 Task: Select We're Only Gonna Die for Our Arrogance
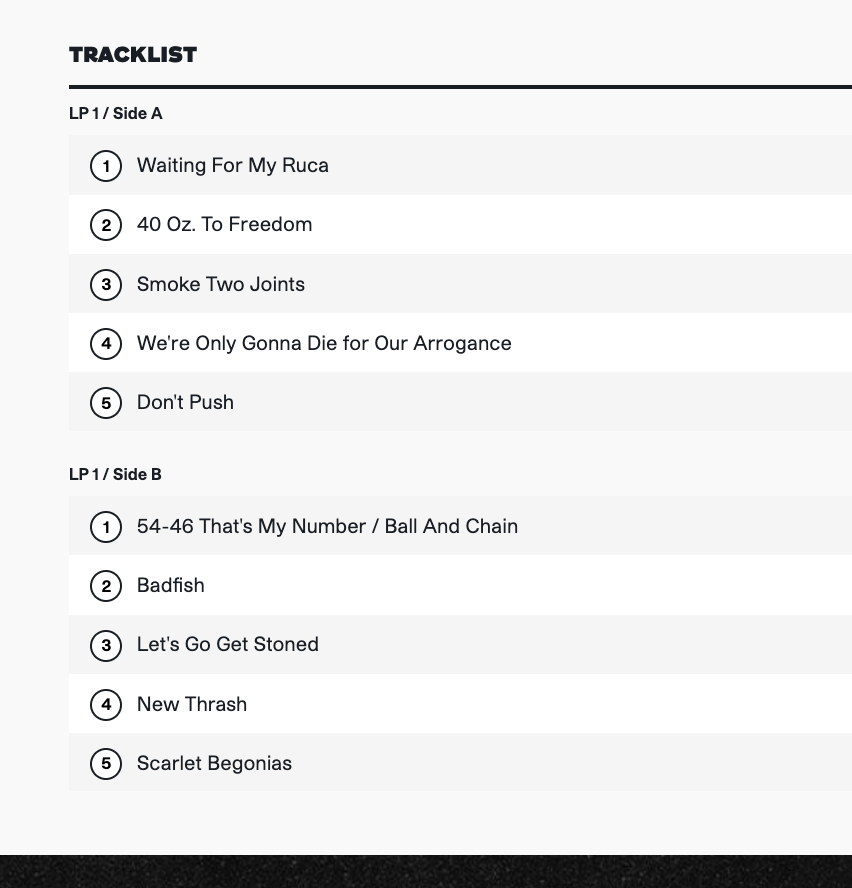tap(324, 343)
